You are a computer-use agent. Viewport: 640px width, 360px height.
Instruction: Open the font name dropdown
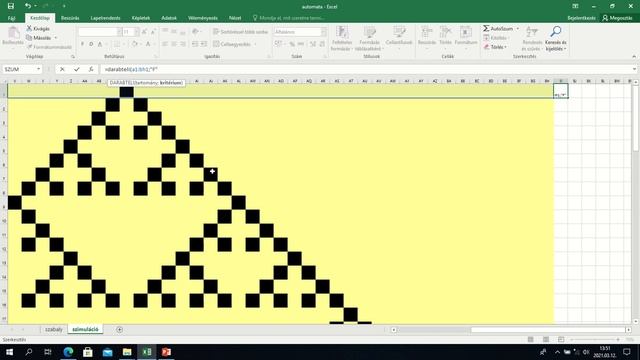click(119, 32)
